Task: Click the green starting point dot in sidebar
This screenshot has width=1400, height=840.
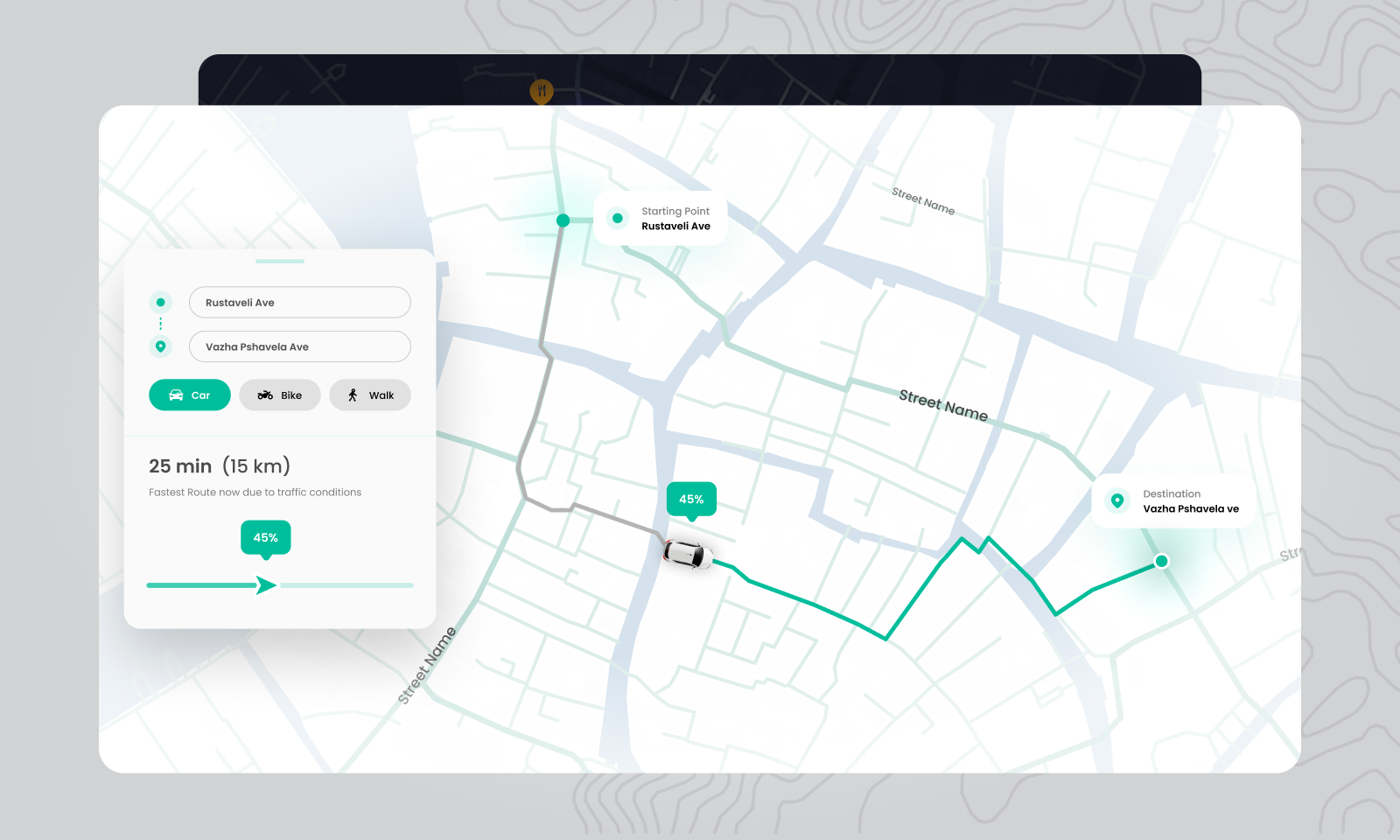Action: coord(160,302)
